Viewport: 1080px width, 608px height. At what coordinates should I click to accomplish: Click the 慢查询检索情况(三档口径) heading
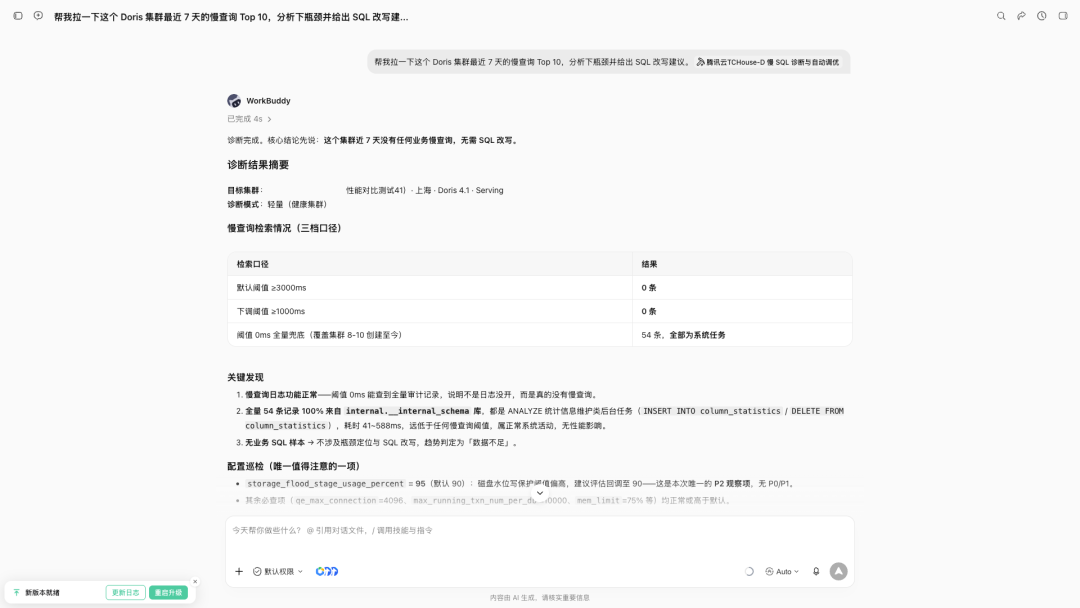284,228
